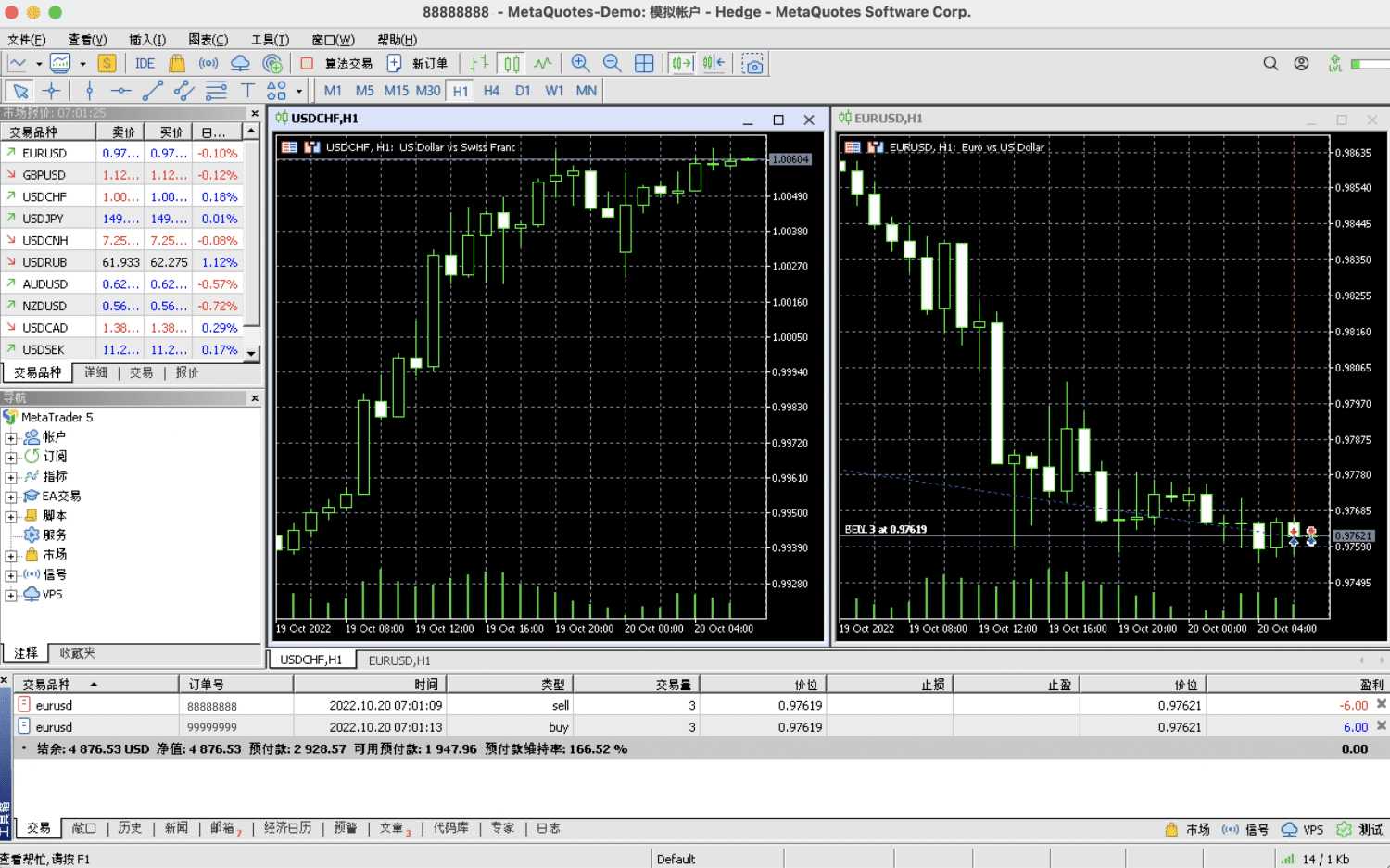The height and width of the screenshot is (868, 1390).
Task: Switch to the 历史 history tab
Action: click(x=130, y=828)
